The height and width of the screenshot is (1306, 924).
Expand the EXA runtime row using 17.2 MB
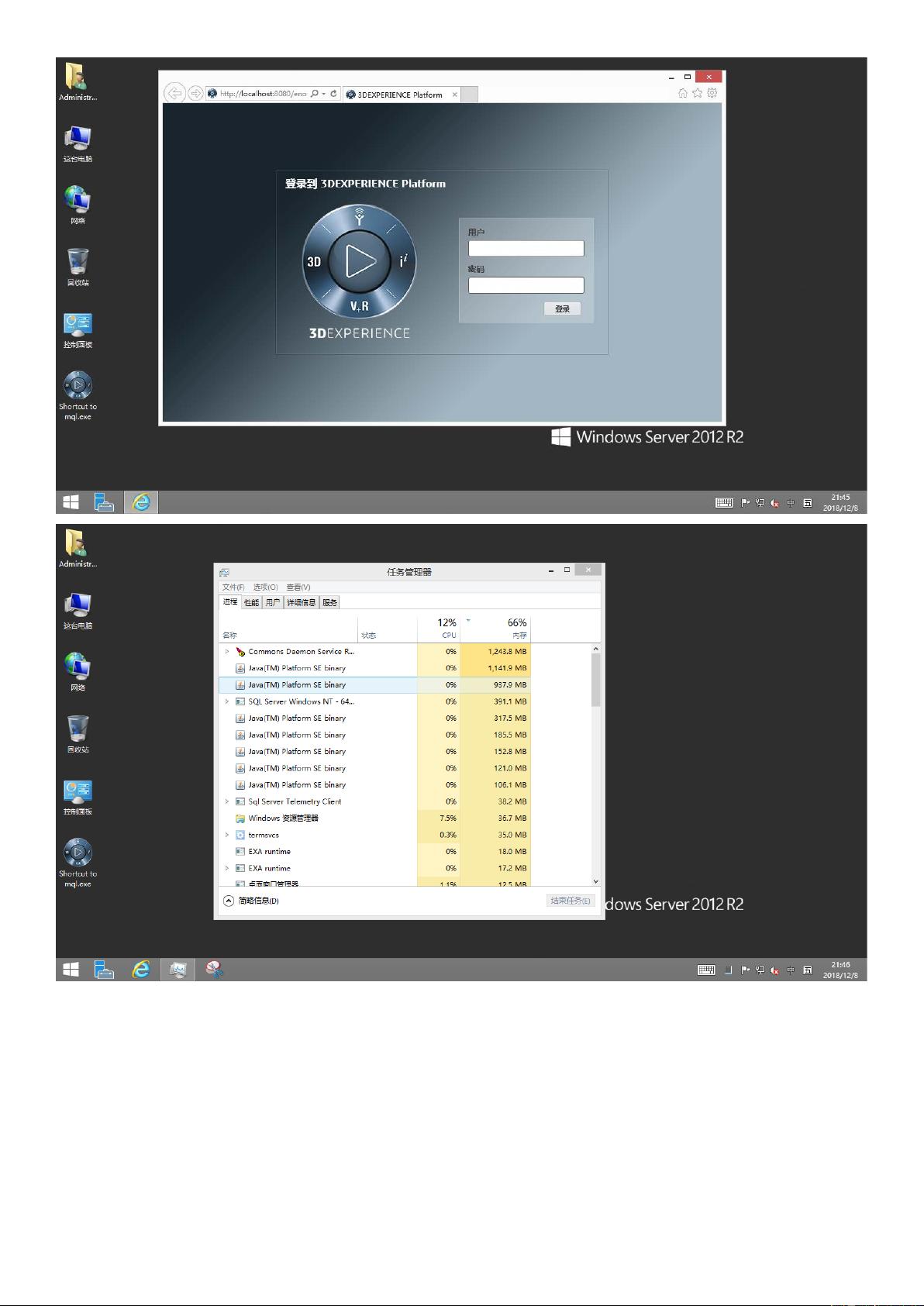coord(227,868)
